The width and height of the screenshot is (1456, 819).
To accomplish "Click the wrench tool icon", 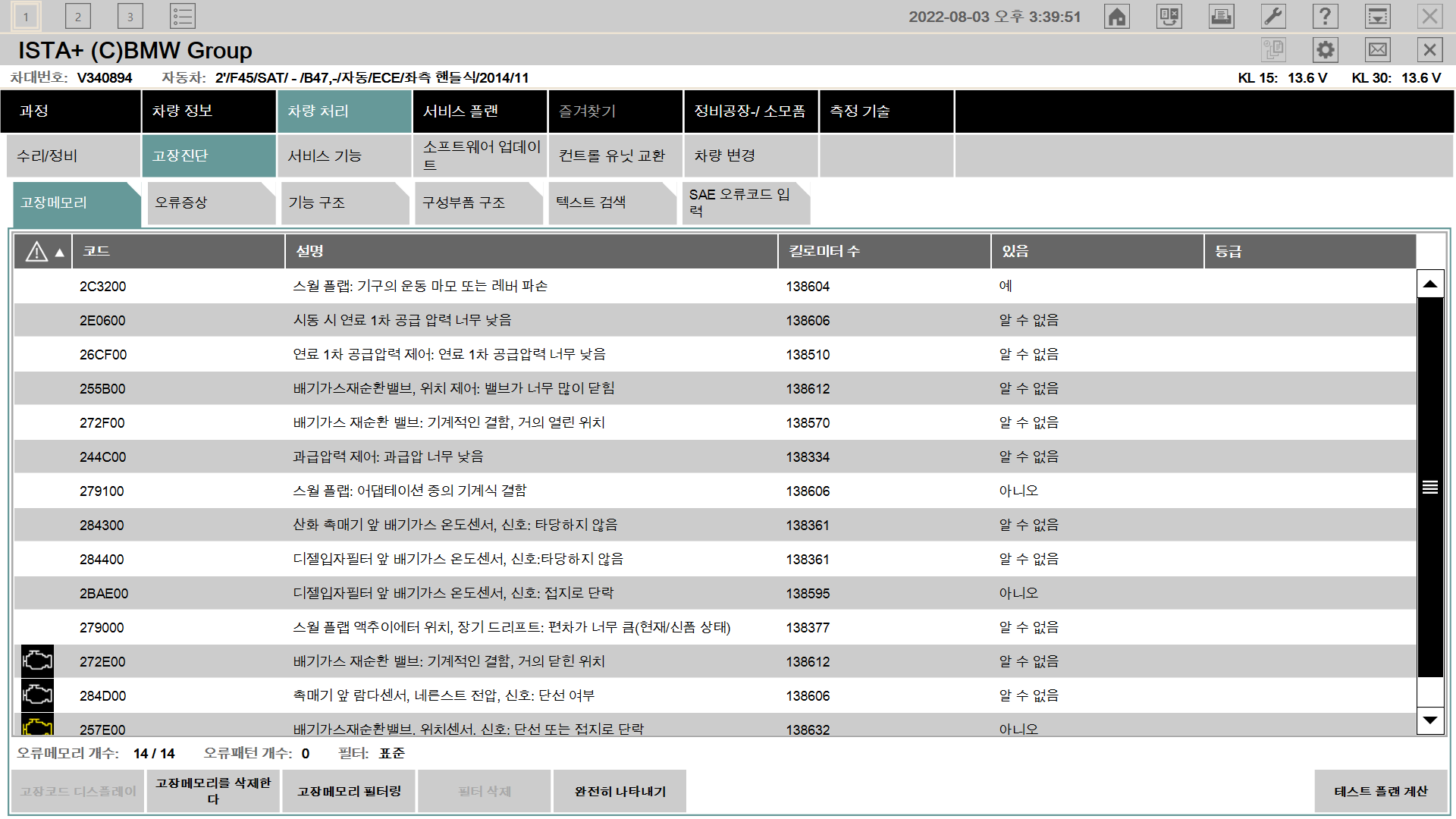I will point(1273,17).
